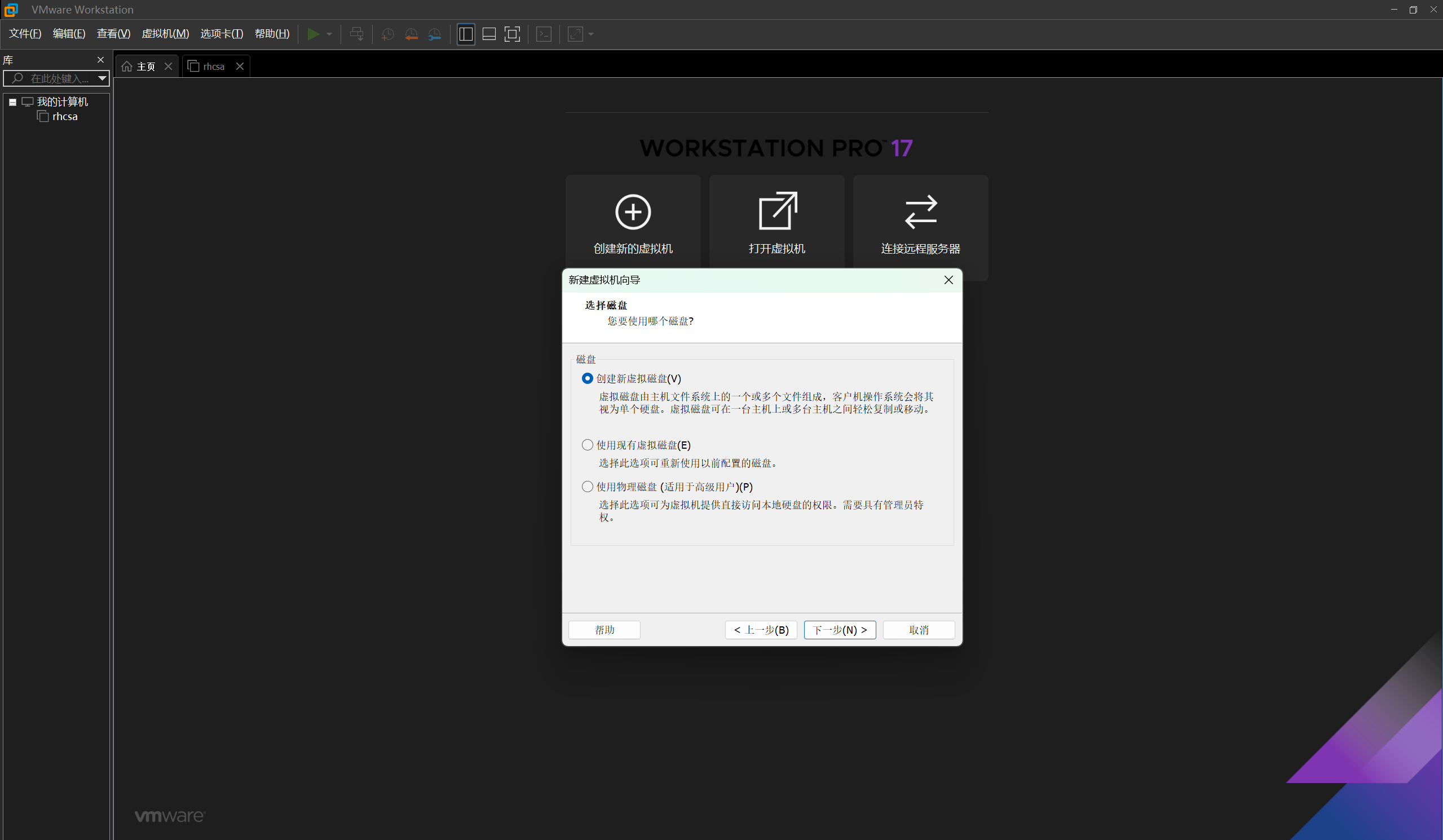
Task: Close the 主页 tab
Action: pyautogui.click(x=169, y=67)
